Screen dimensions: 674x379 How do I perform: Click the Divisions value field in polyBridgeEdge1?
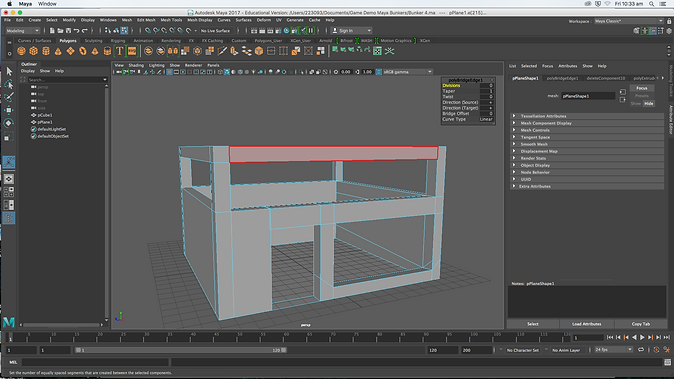click(x=486, y=86)
